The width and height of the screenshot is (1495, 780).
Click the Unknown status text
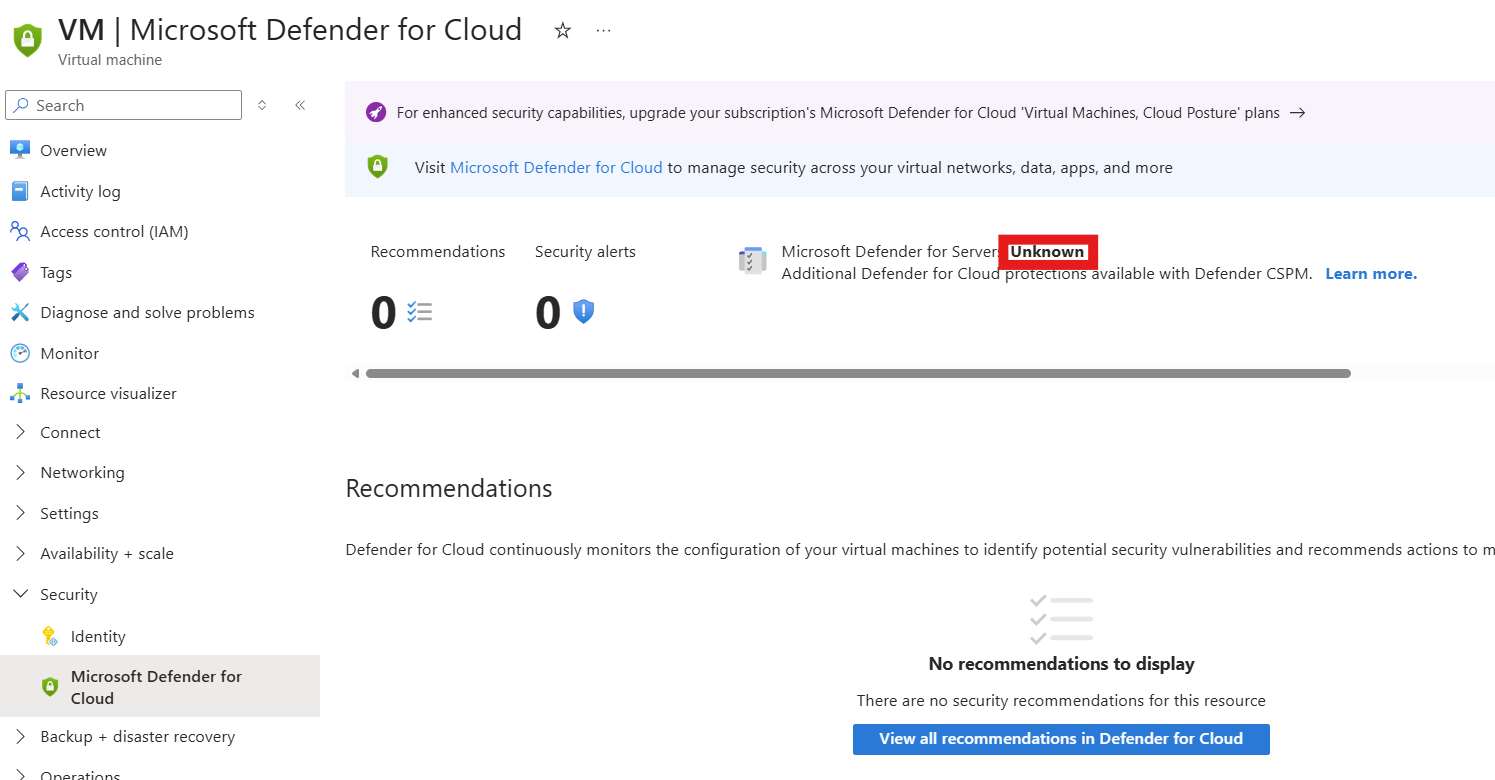click(1047, 251)
